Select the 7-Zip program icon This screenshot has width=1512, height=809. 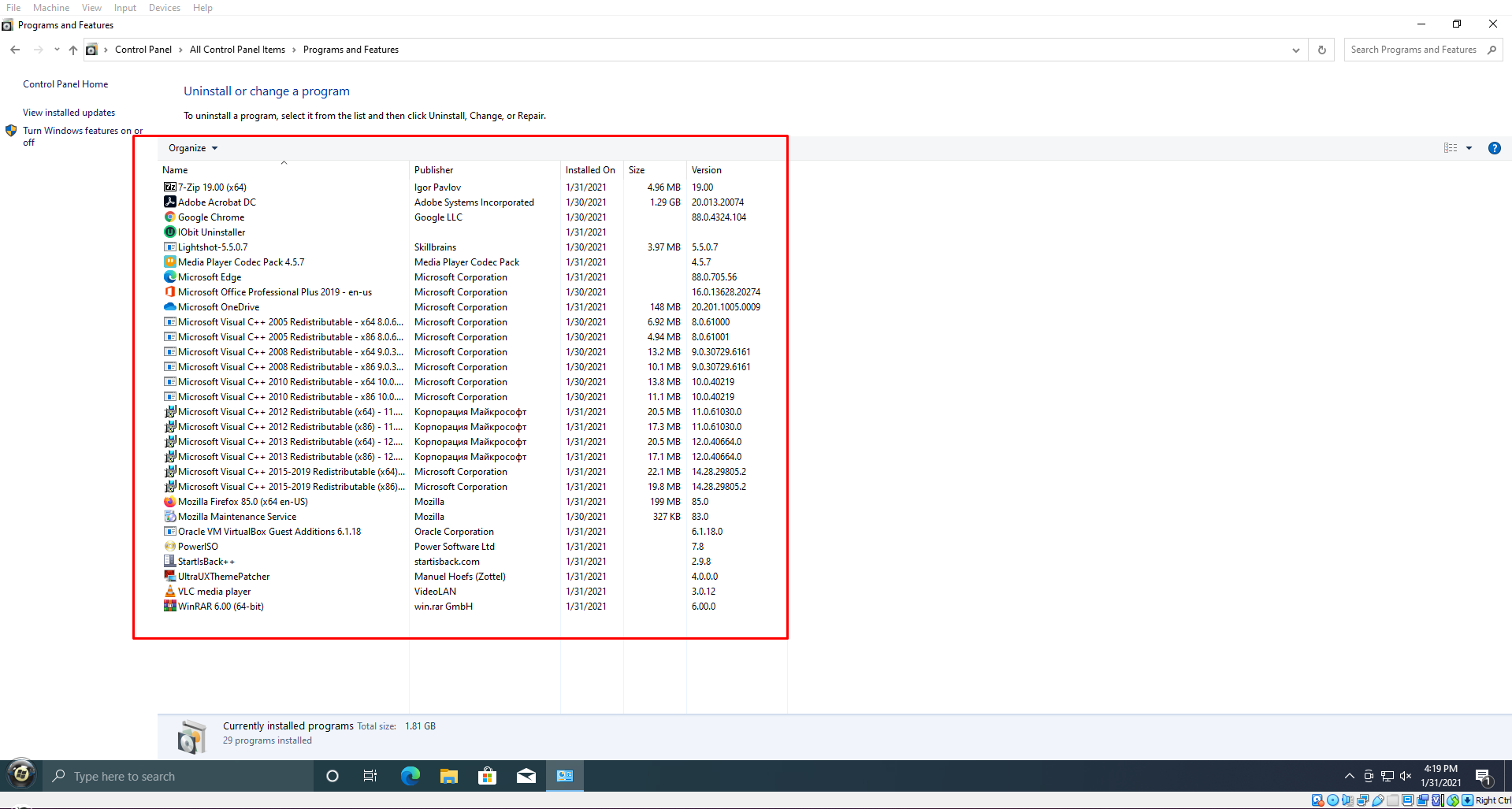tap(169, 187)
